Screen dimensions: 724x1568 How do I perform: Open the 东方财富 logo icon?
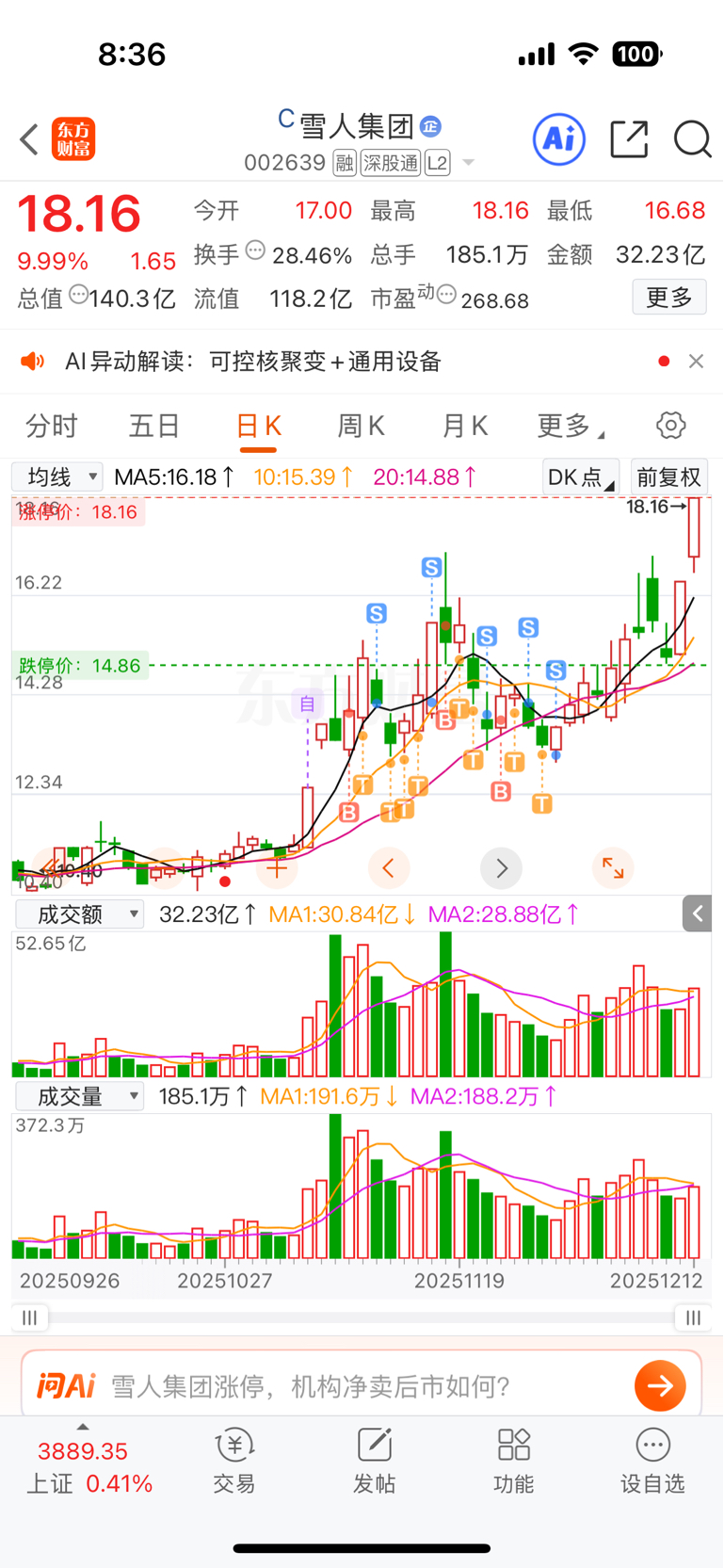[x=73, y=139]
